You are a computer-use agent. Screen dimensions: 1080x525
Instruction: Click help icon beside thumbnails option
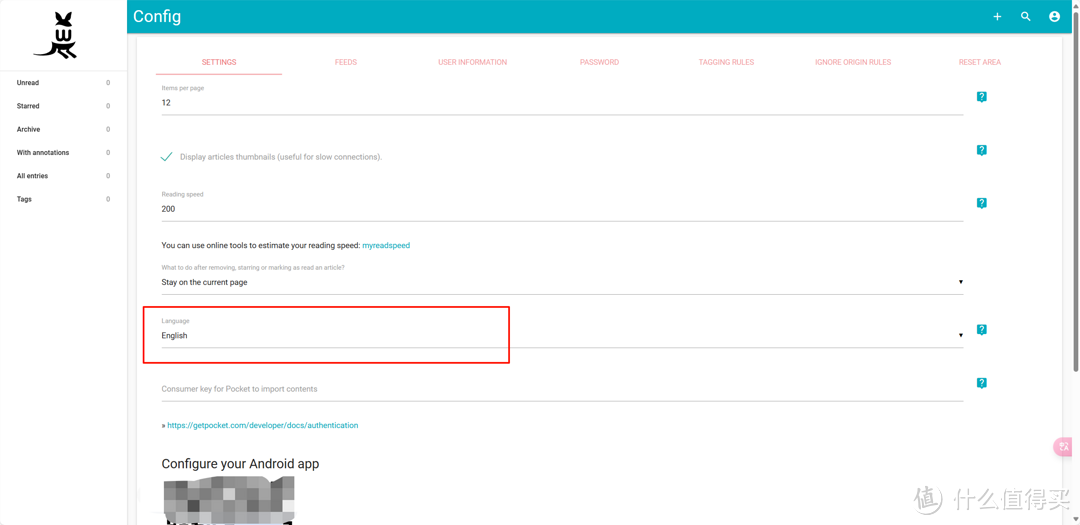[x=981, y=150]
